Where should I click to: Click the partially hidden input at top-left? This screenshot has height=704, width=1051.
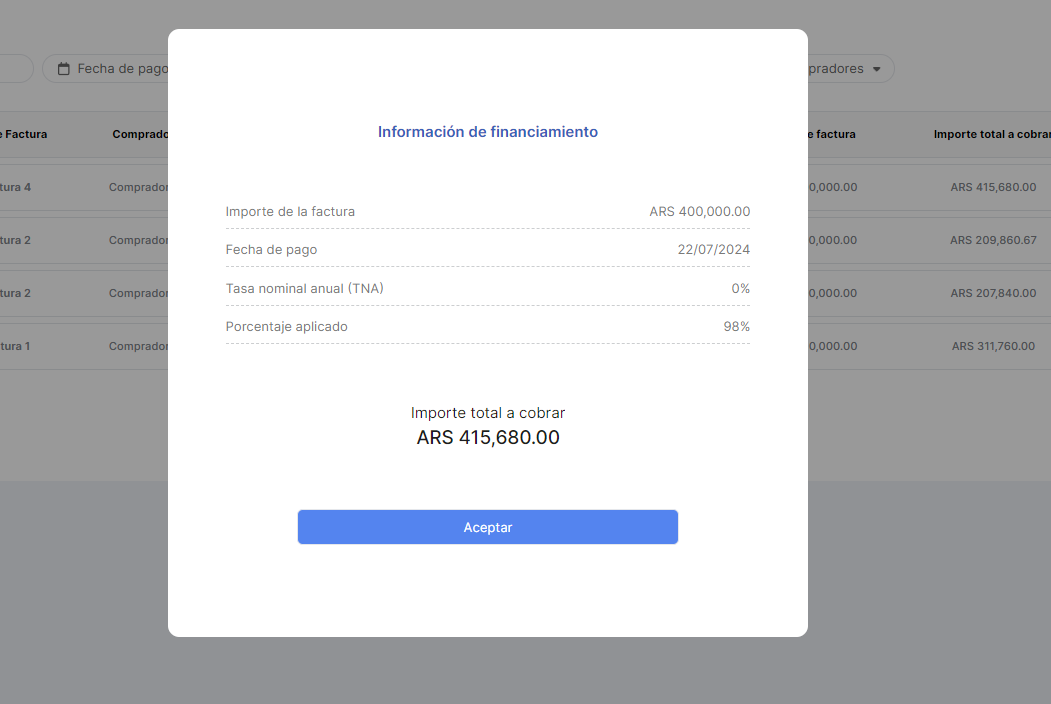pyautogui.click(x=16, y=69)
